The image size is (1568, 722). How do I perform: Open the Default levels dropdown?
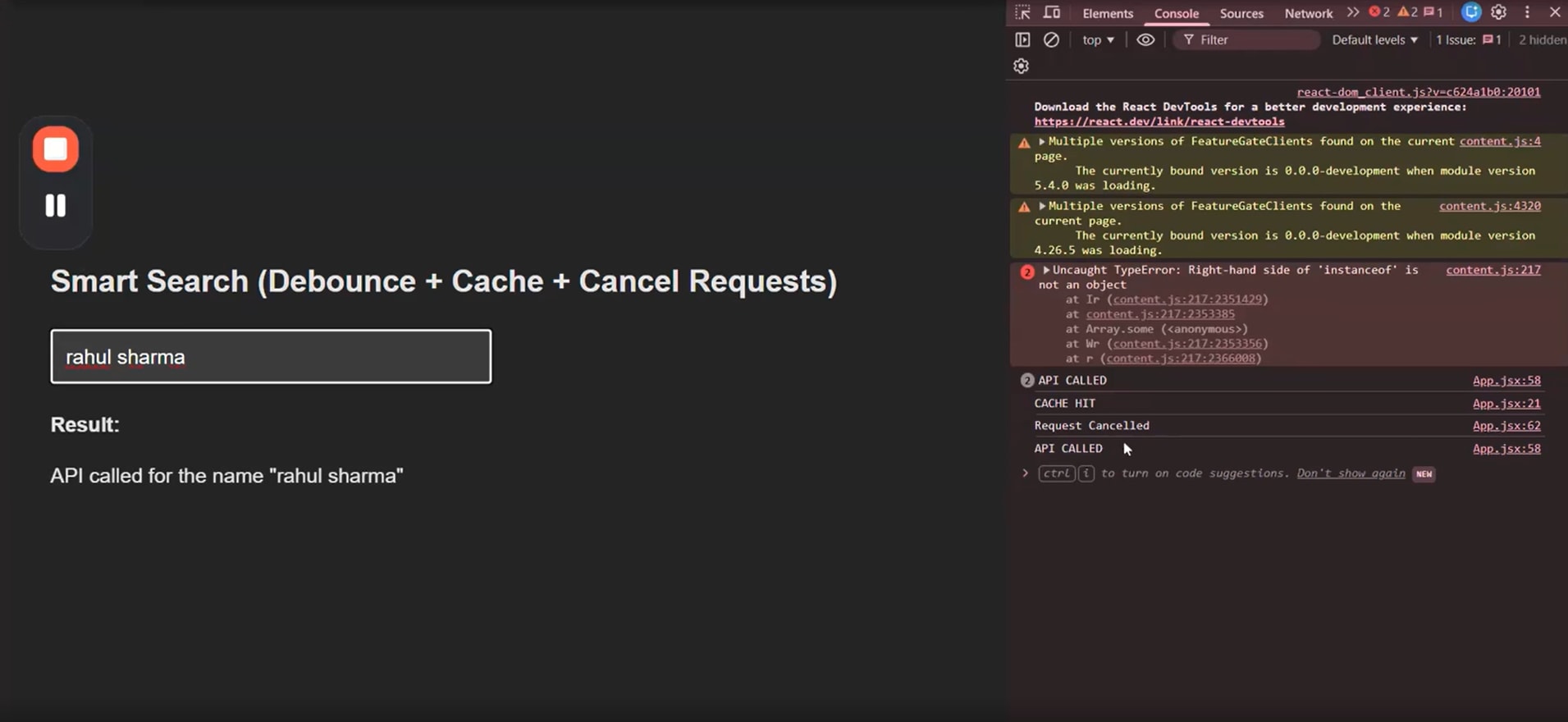coord(1374,39)
